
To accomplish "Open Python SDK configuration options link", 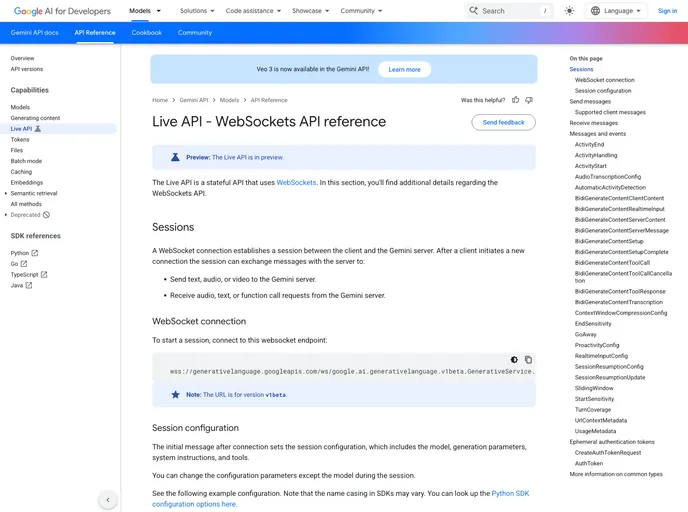I will click(340, 499).
